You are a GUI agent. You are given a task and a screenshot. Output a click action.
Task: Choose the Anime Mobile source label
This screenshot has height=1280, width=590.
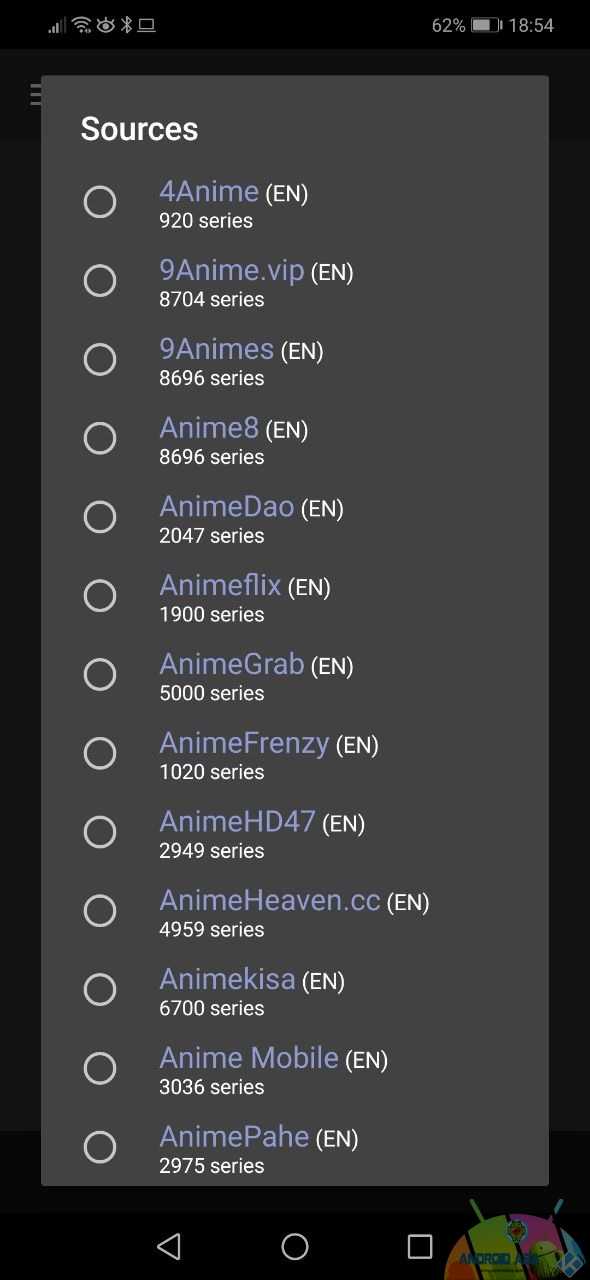pos(249,1058)
